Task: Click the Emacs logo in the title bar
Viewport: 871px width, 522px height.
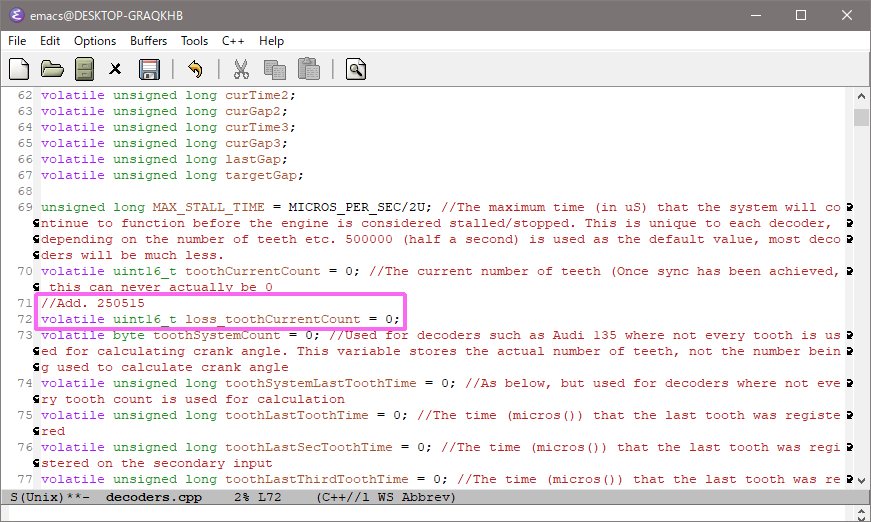Action: coord(17,15)
